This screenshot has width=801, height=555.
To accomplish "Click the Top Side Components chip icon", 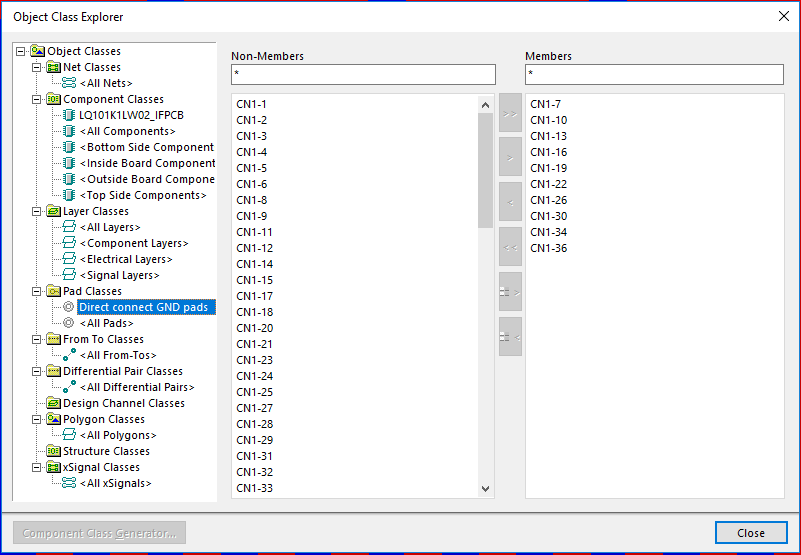I will [x=69, y=195].
